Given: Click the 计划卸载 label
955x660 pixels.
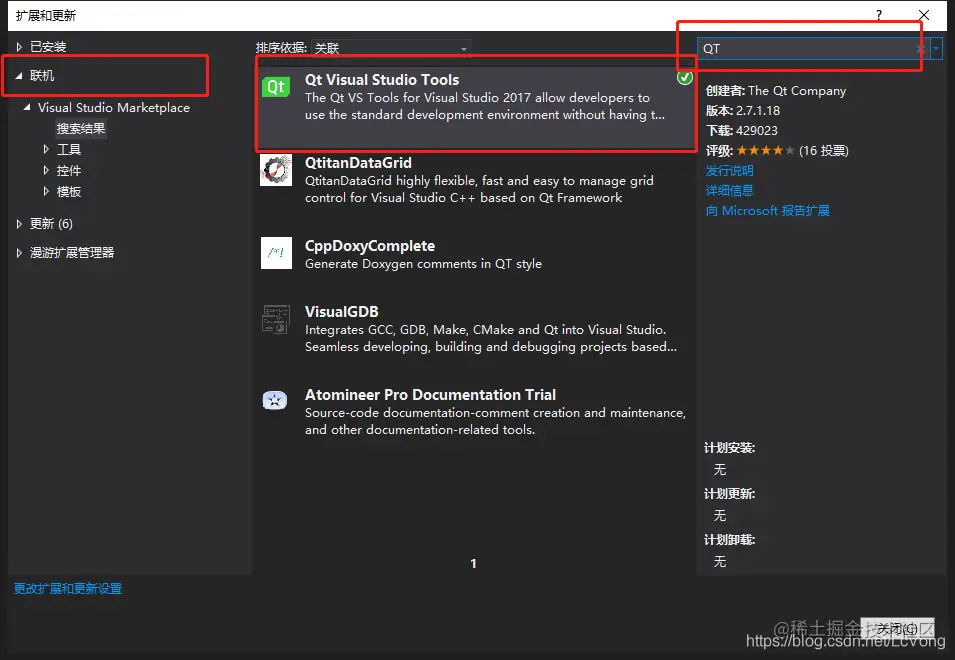Looking at the screenshot, I should [x=729, y=540].
